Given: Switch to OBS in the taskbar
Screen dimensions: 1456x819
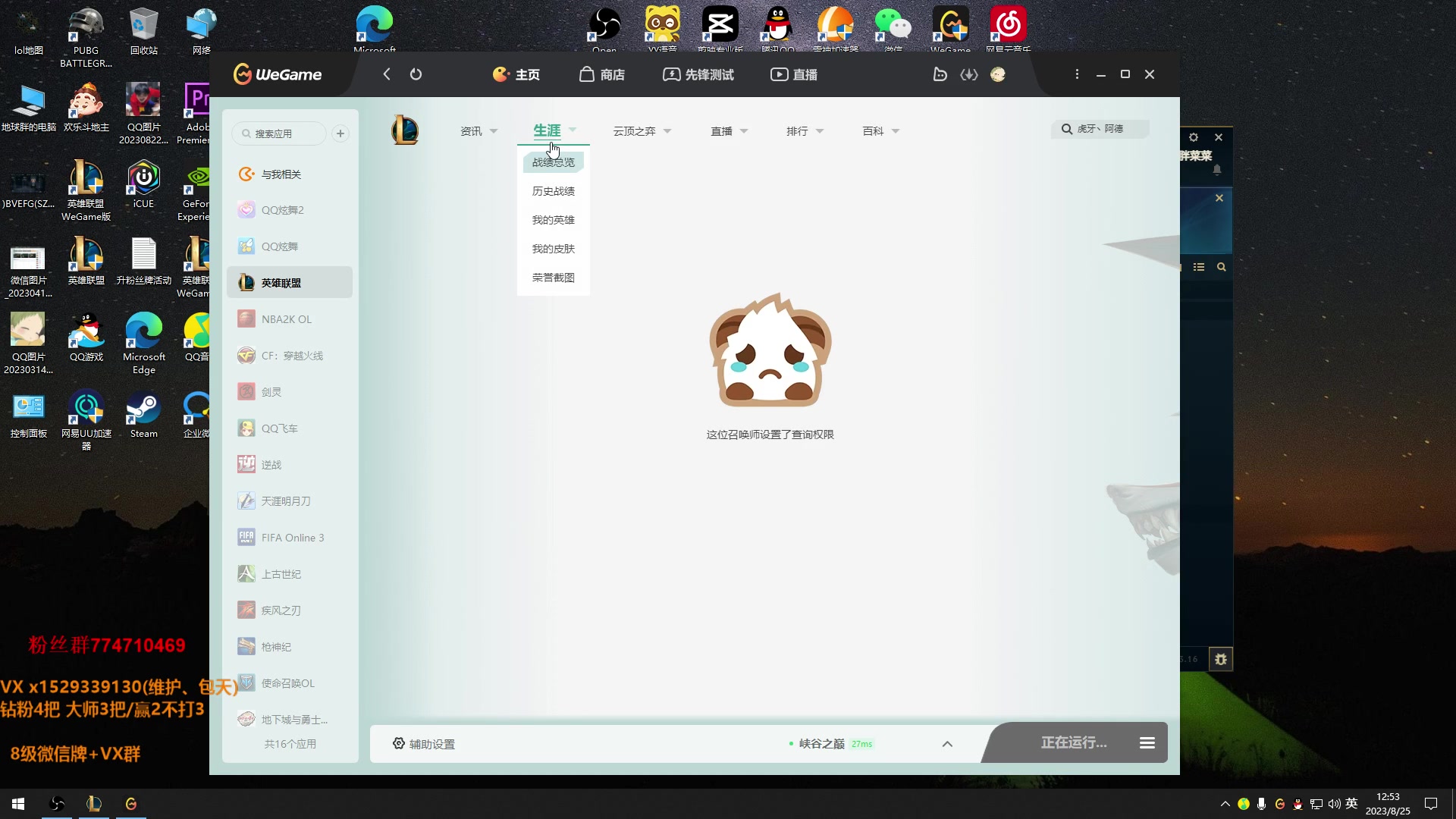Looking at the screenshot, I should click(57, 804).
